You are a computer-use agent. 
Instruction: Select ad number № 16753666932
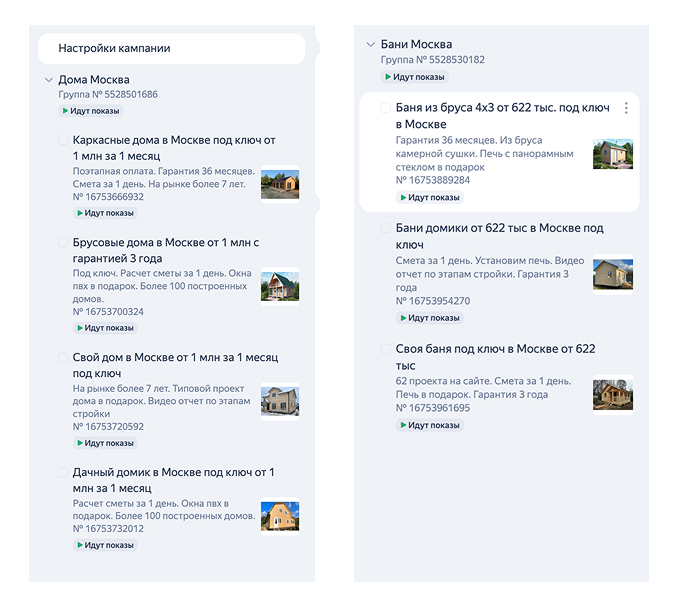[108, 197]
